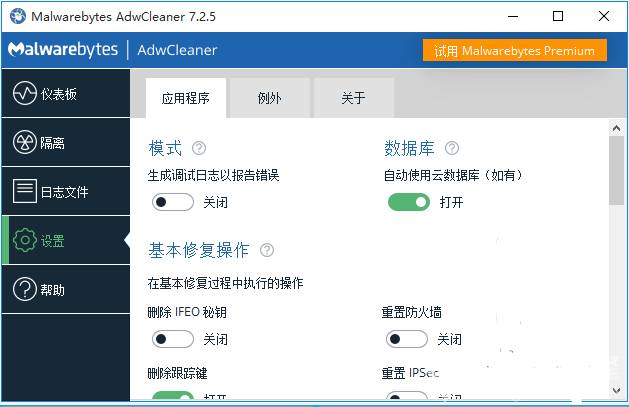Toggle the cloud database (自动使用云数据库) switch
Screen dimensions: 629x407
click(x=409, y=202)
